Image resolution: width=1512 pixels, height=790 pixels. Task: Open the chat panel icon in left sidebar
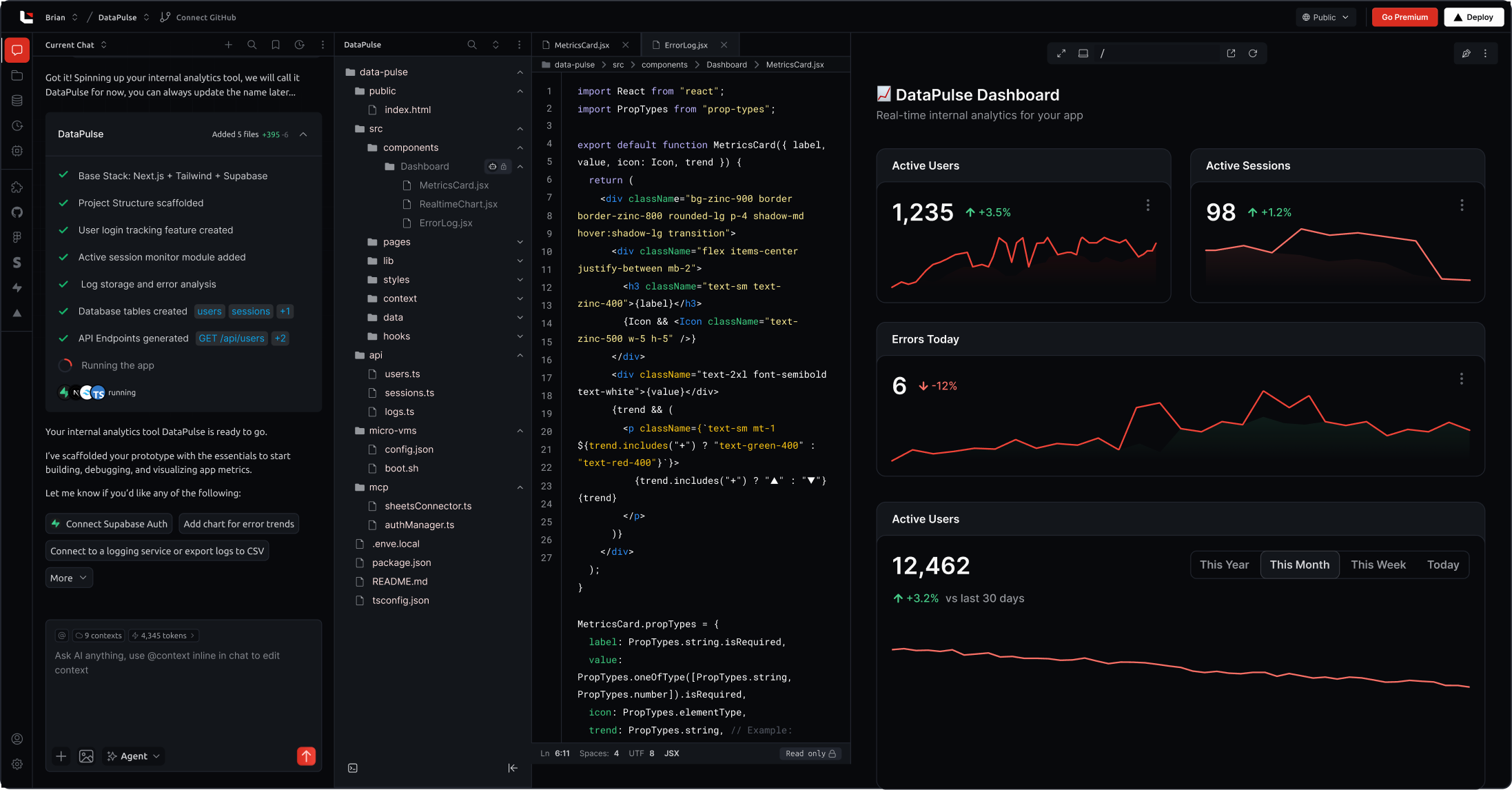pos(17,50)
